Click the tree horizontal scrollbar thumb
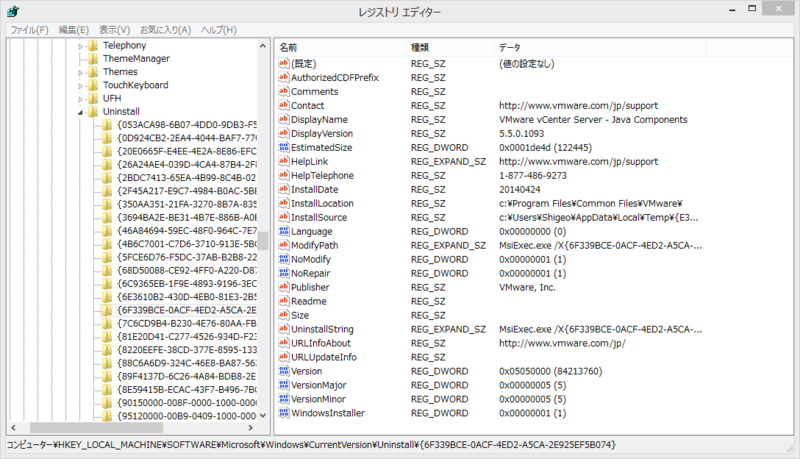This screenshot has height=459, width=800. pyautogui.click(x=96, y=427)
